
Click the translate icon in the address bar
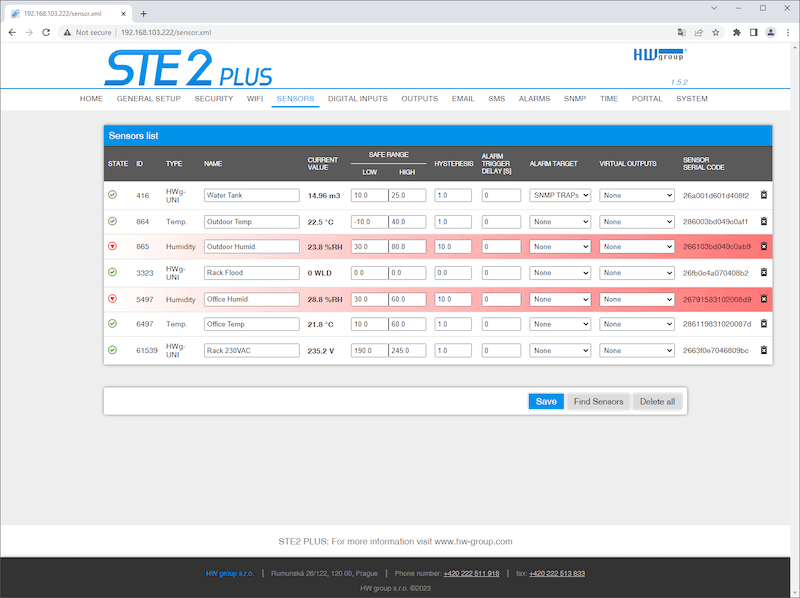click(681, 32)
